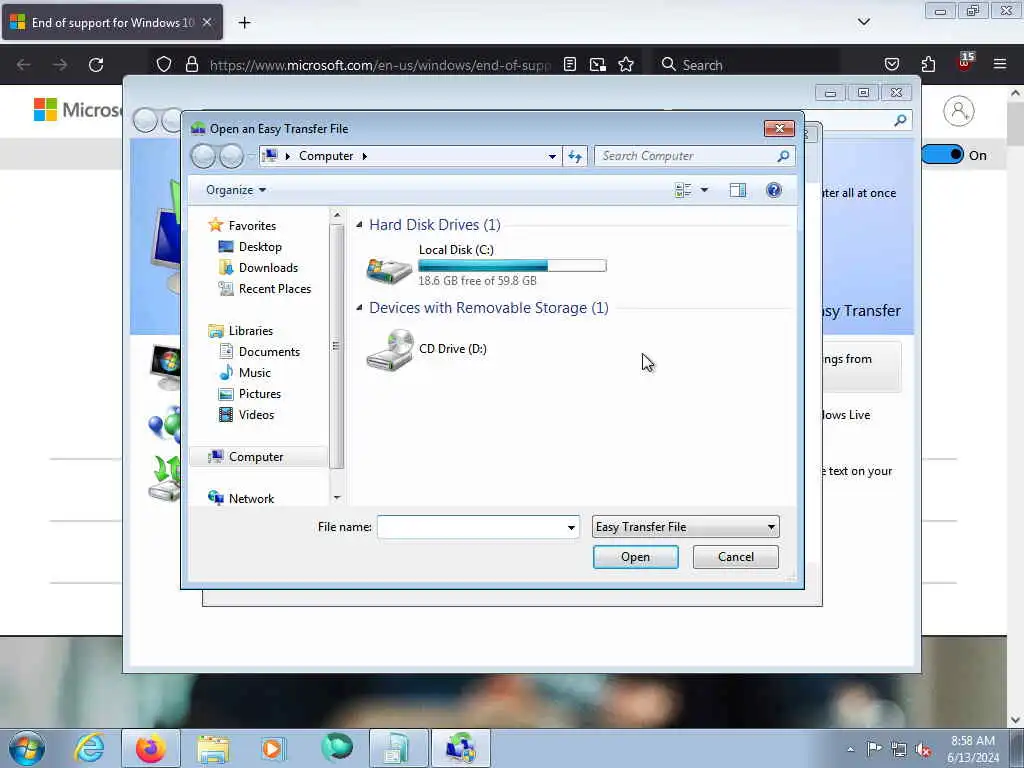Click navigation pane scrollbar down arrow
This screenshot has height=768, width=1024.
337,498
